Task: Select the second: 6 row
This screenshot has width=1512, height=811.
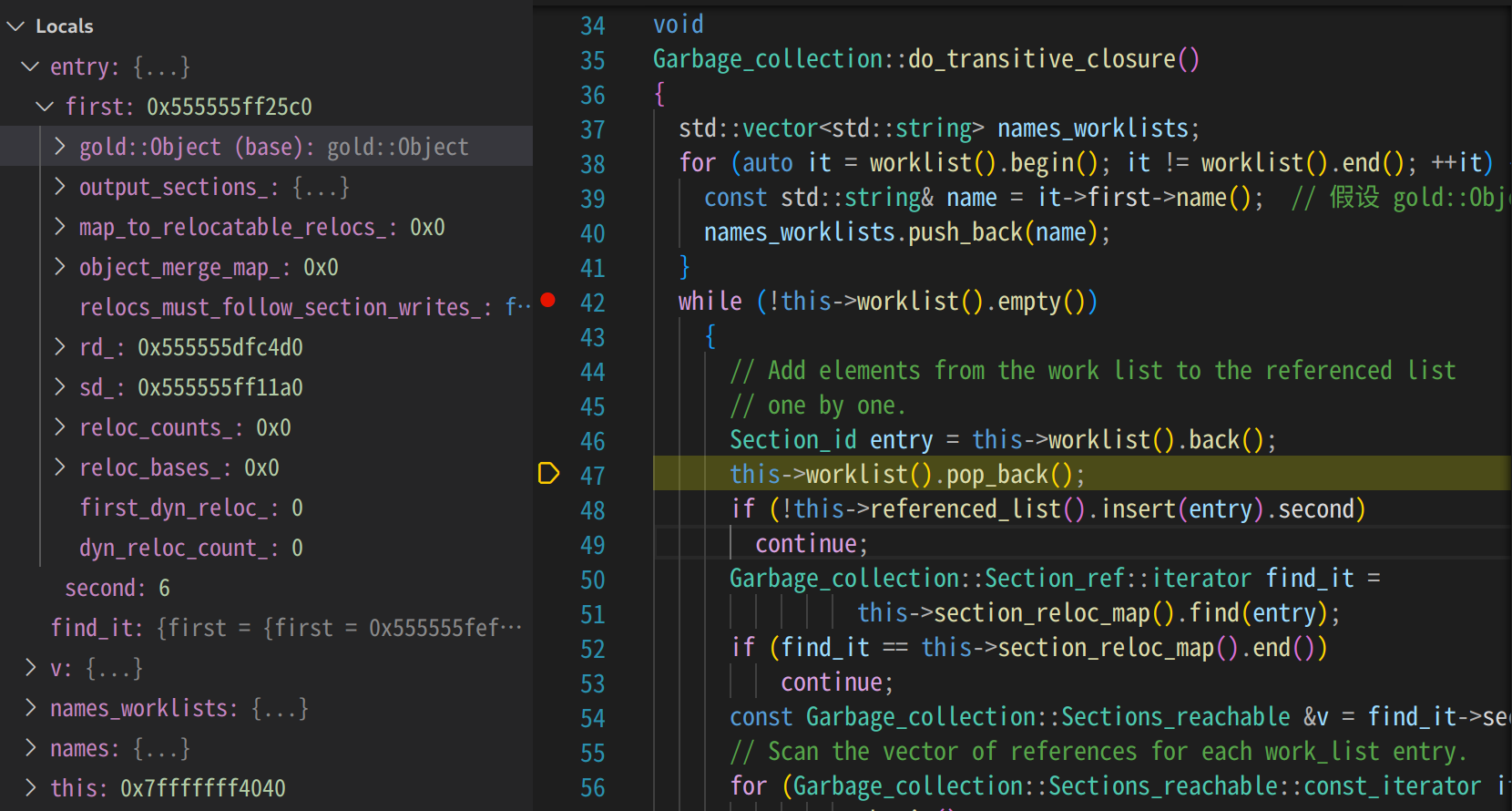Action: pos(266,588)
